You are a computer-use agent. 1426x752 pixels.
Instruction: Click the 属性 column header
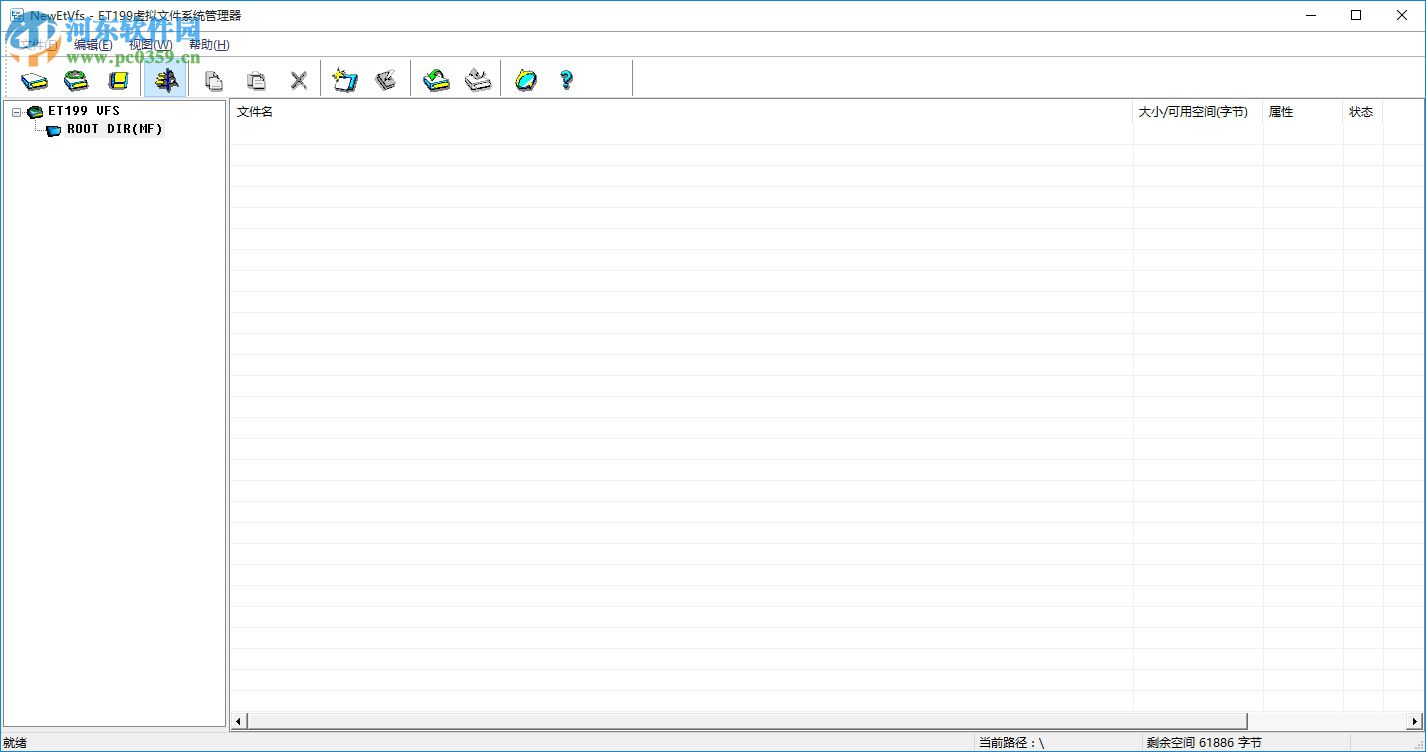1303,112
